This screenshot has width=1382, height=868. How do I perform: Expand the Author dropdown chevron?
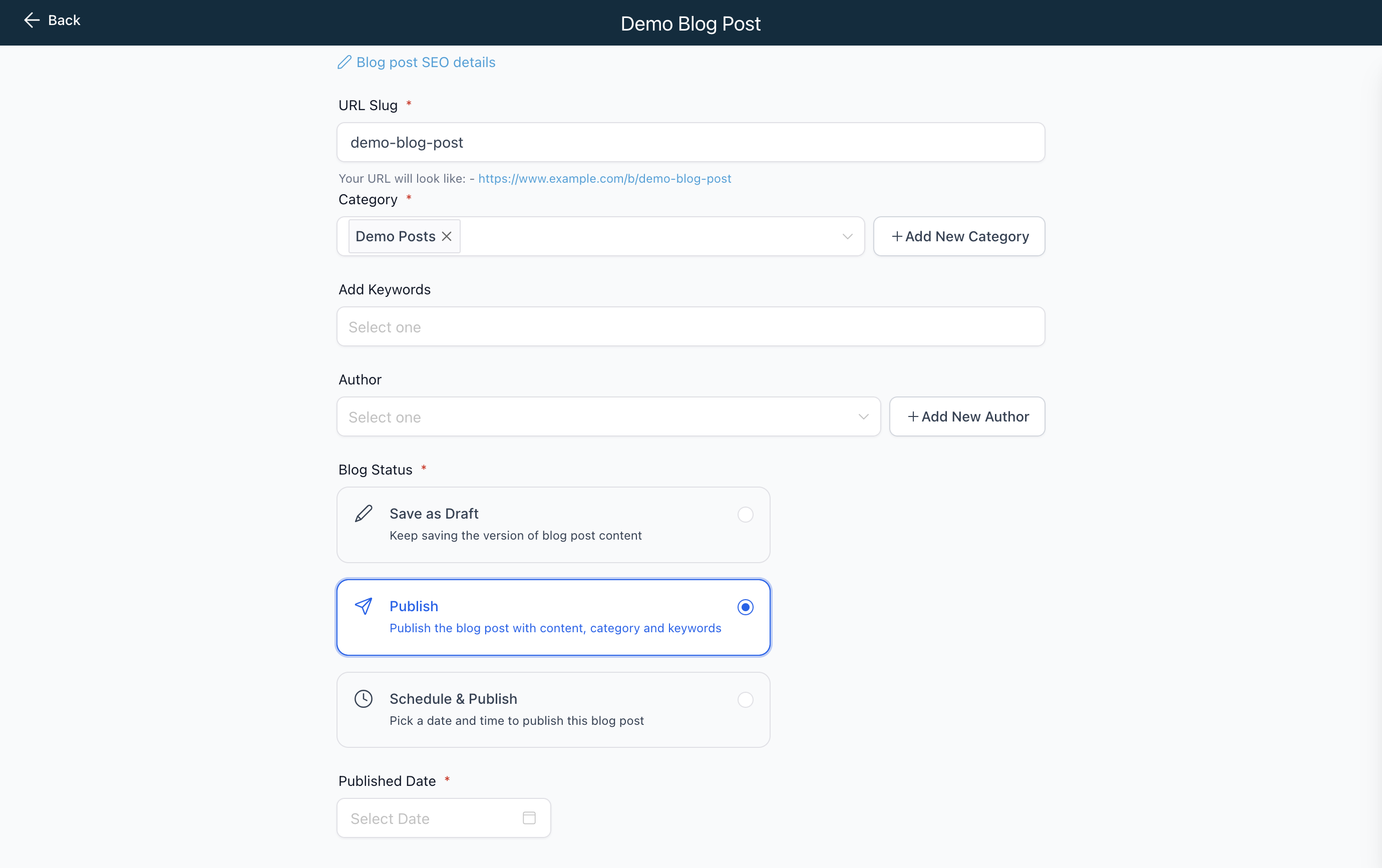(864, 416)
